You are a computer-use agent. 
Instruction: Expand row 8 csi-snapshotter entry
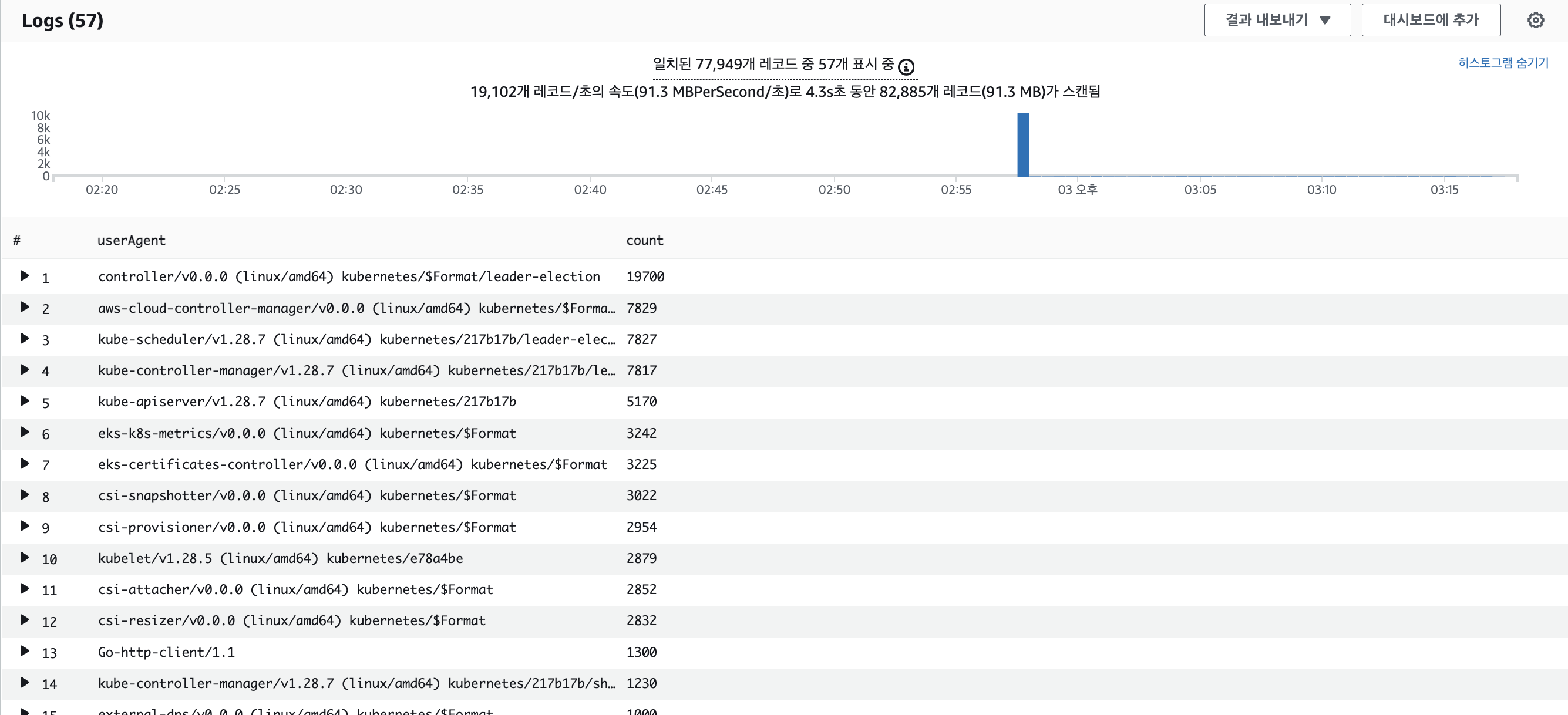pyautogui.click(x=24, y=495)
